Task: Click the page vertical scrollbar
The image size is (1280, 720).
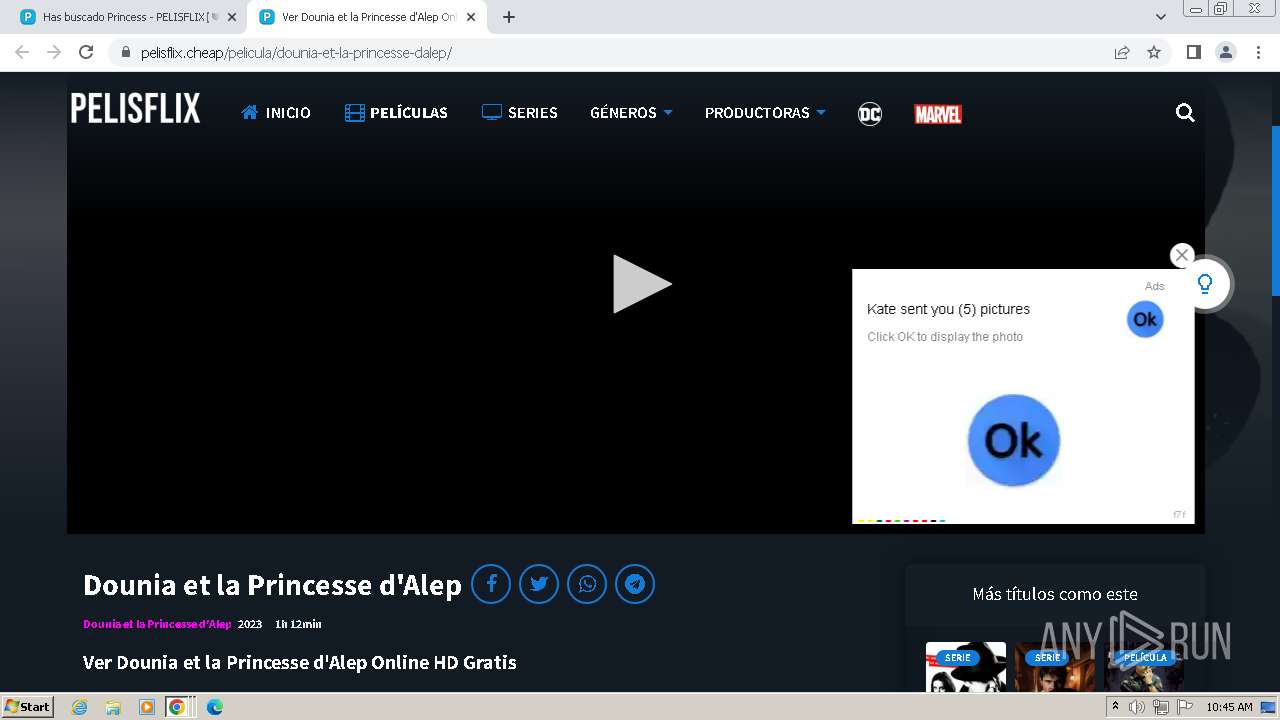Action: coord(1275,210)
